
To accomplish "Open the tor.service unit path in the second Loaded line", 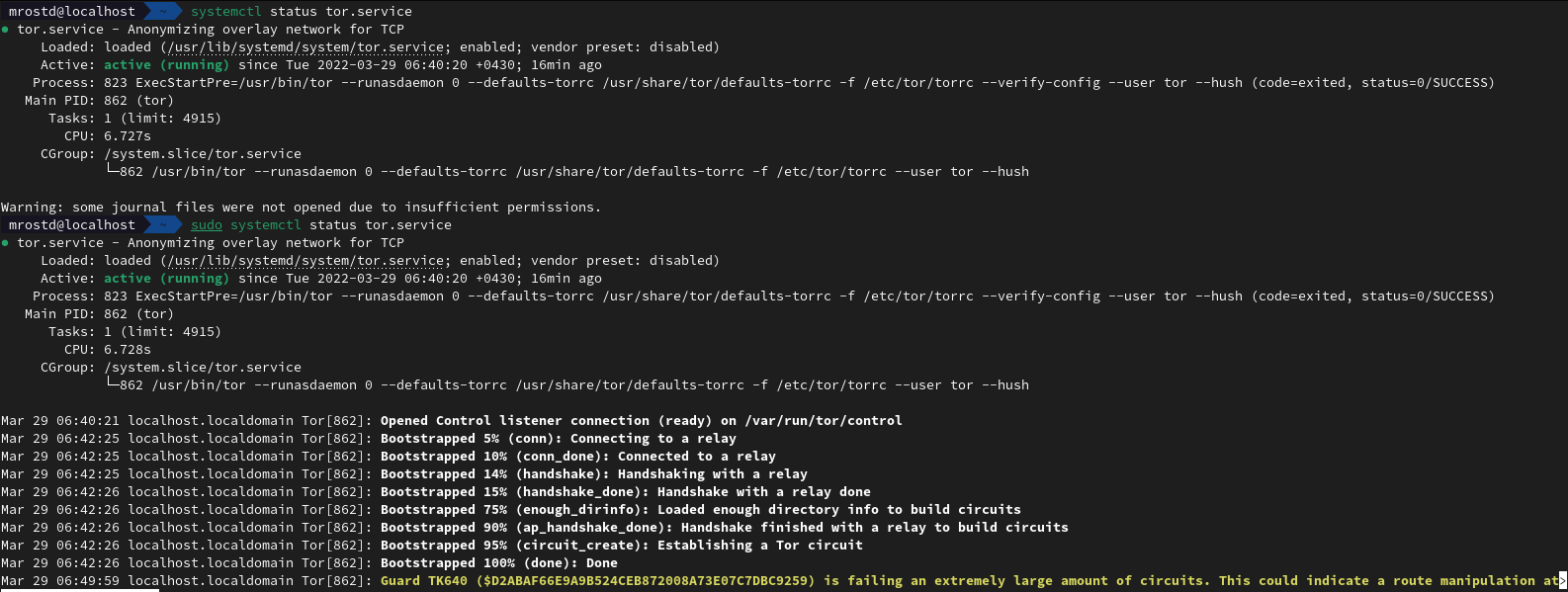I will pos(305,261).
